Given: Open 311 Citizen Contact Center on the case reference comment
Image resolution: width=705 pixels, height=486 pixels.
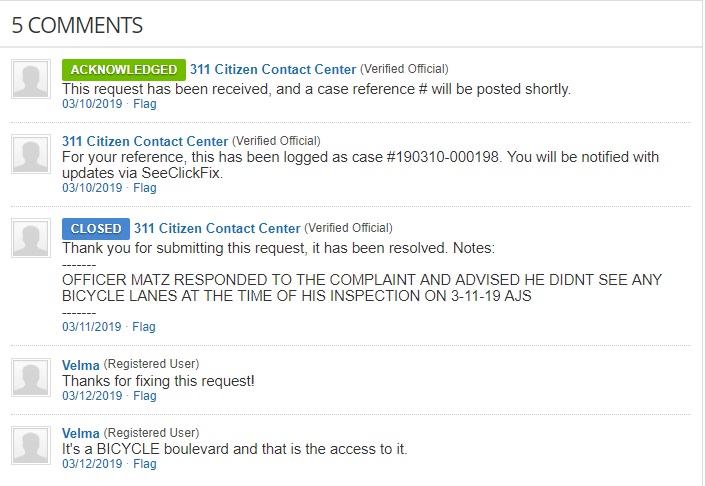Looking at the screenshot, I should 145,141.
